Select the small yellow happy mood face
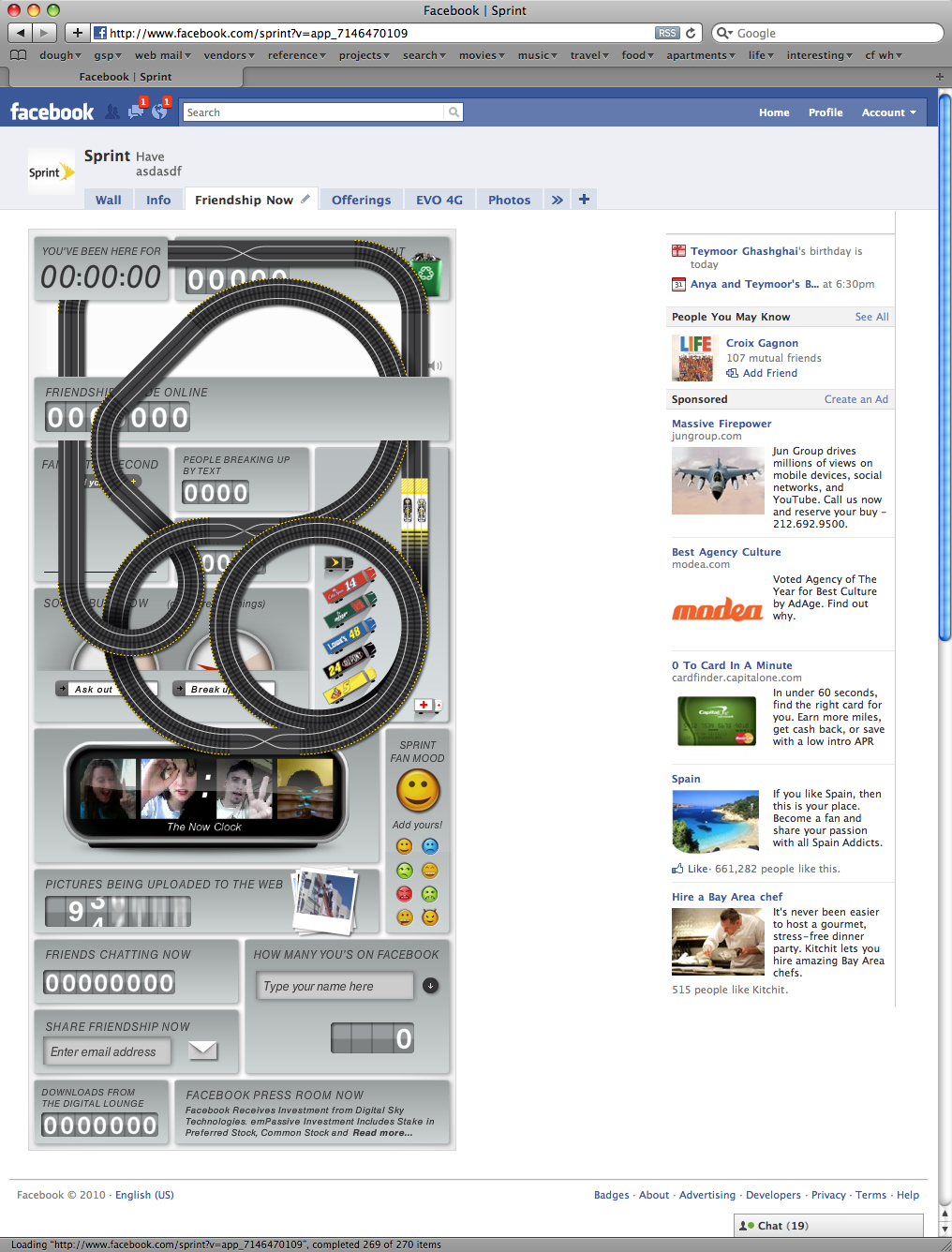 click(x=405, y=845)
